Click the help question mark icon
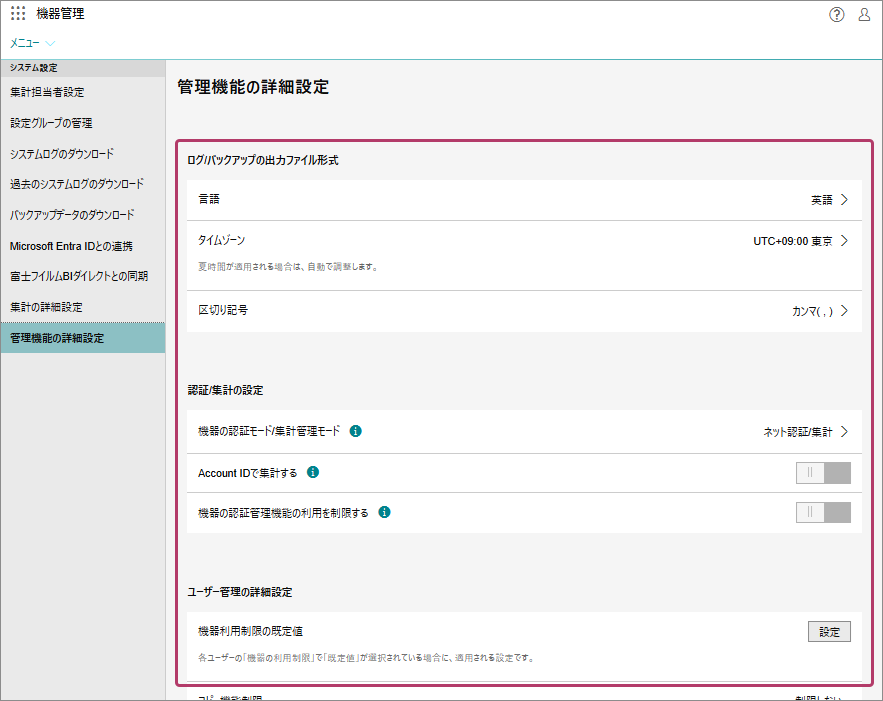The height and width of the screenshot is (701, 883). point(837,14)
